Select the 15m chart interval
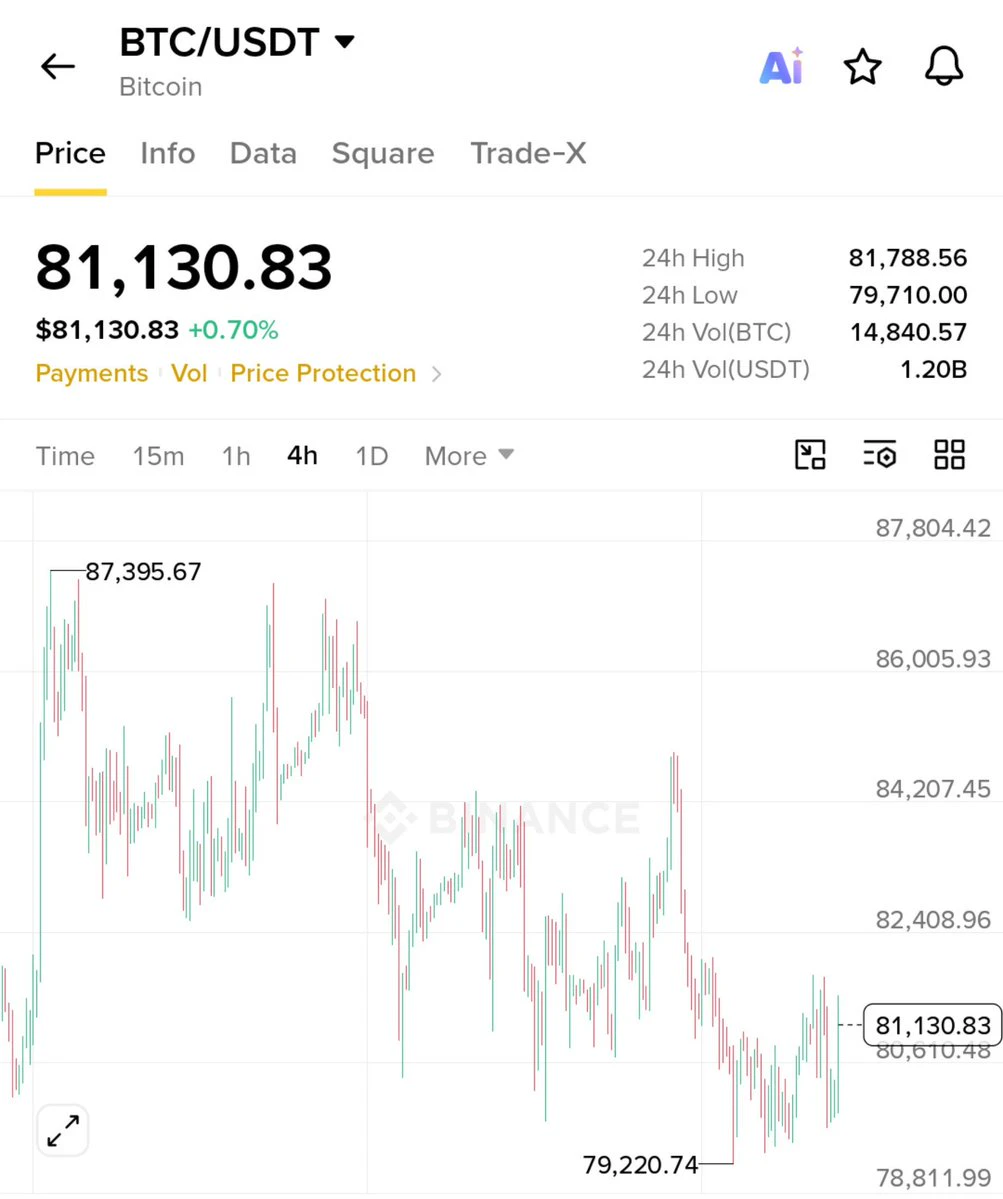The height and width of the screenshot is (1199, 1003). click(x=158, y=456)
